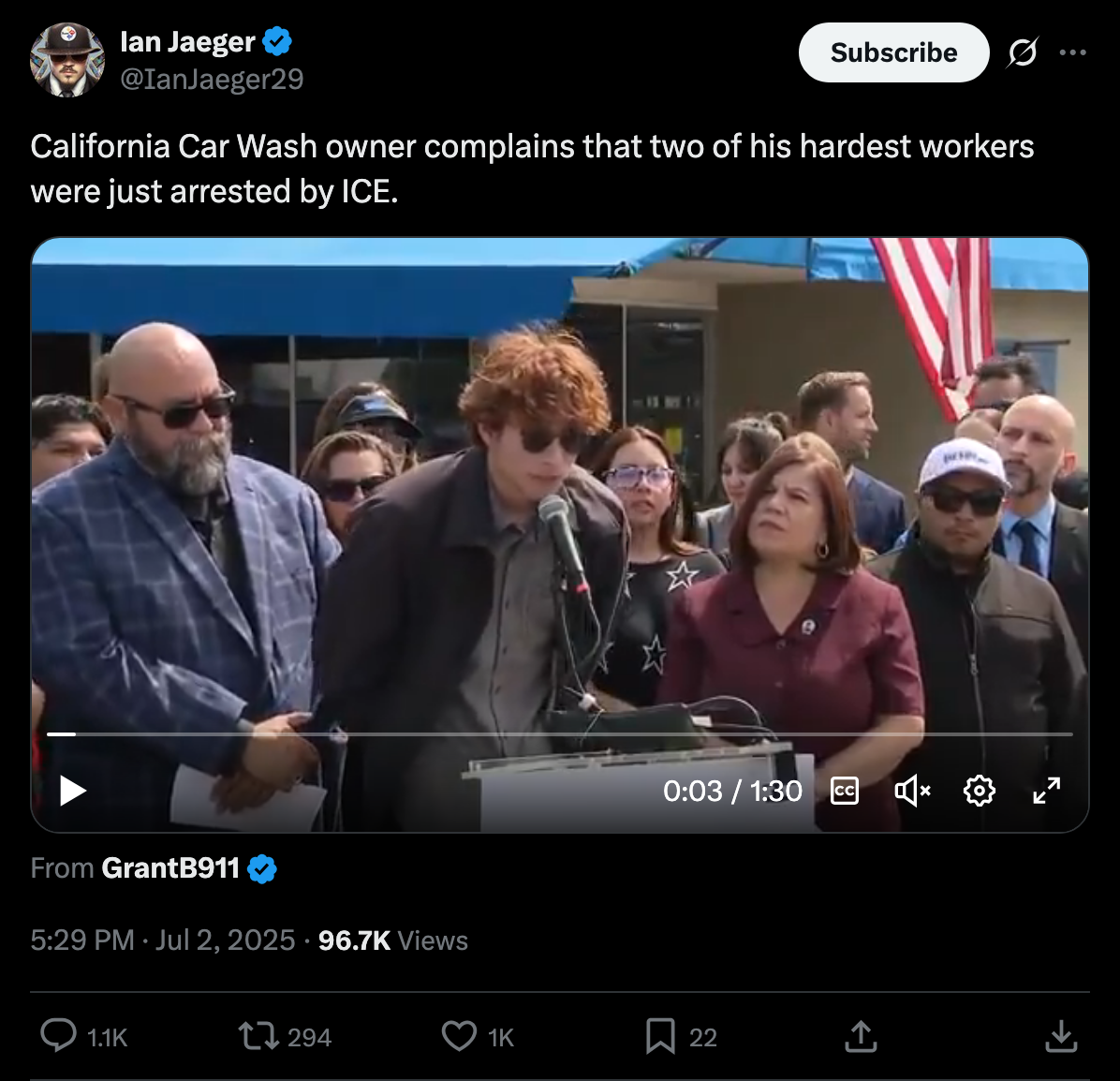Play the video with the play button
Image resolution: width=1120 pixels, height=1081 pixels.
point(73,791)
